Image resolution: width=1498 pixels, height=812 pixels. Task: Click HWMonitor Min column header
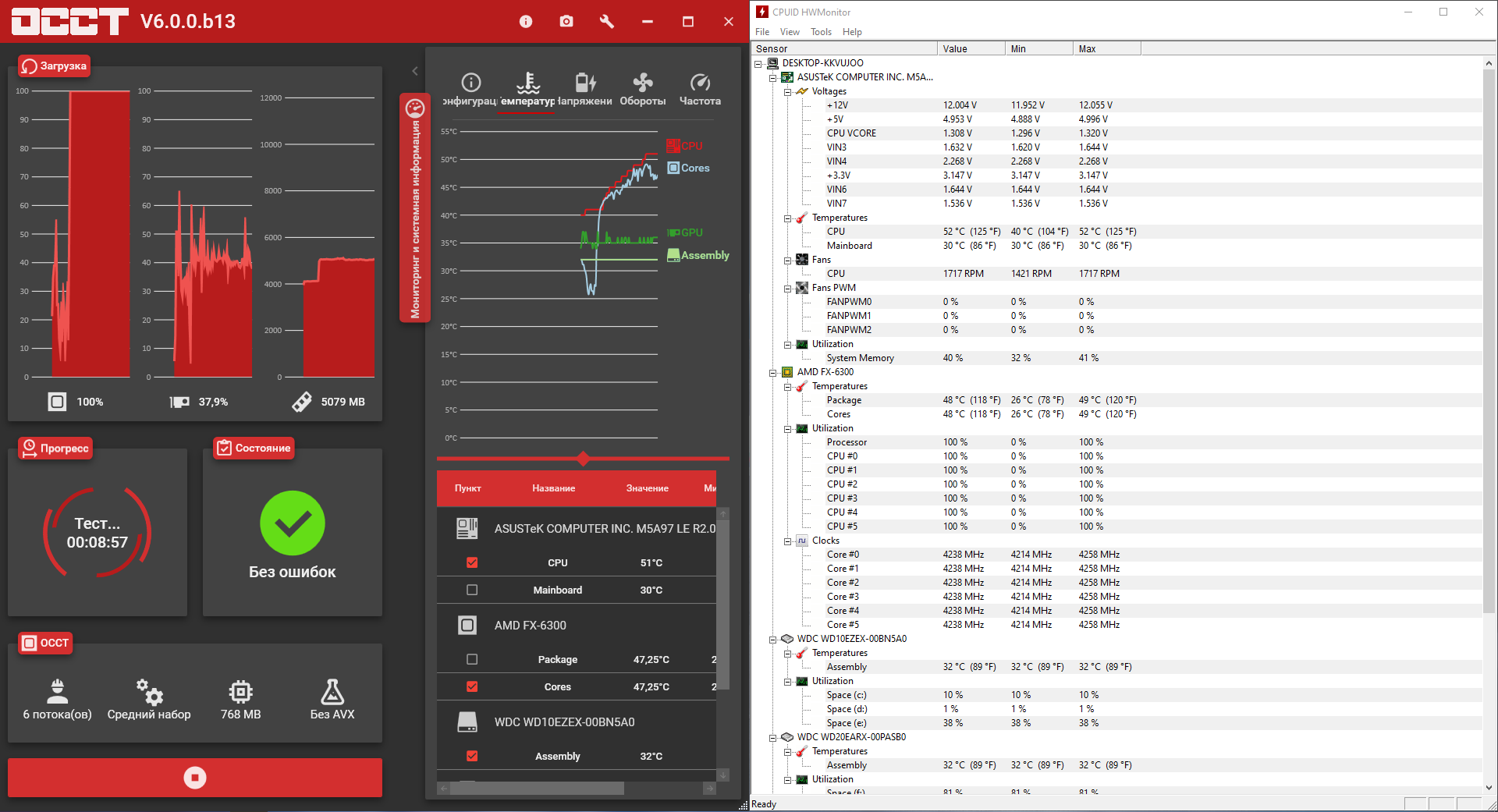1039,48
